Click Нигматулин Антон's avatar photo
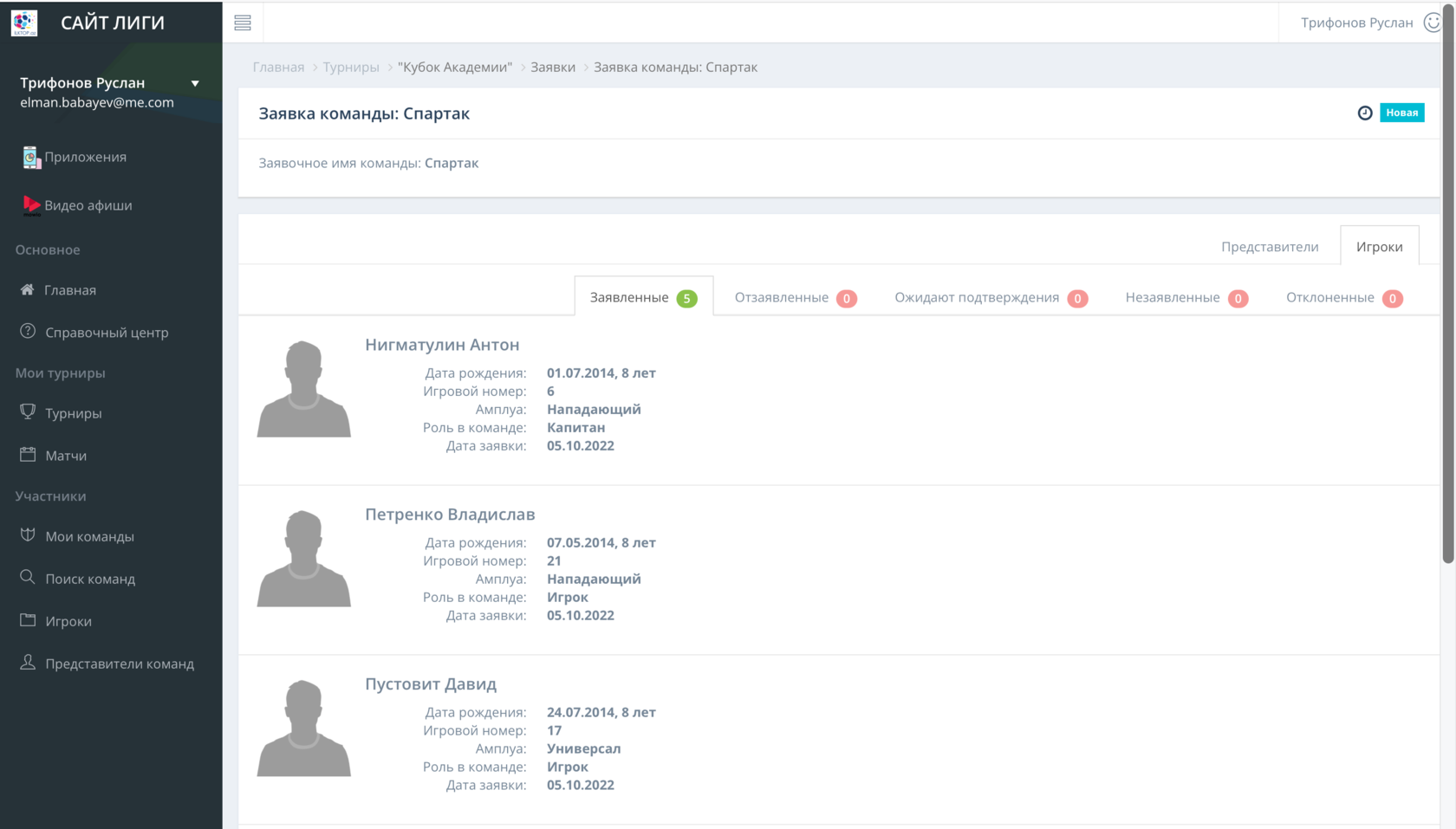 (303, 389)
